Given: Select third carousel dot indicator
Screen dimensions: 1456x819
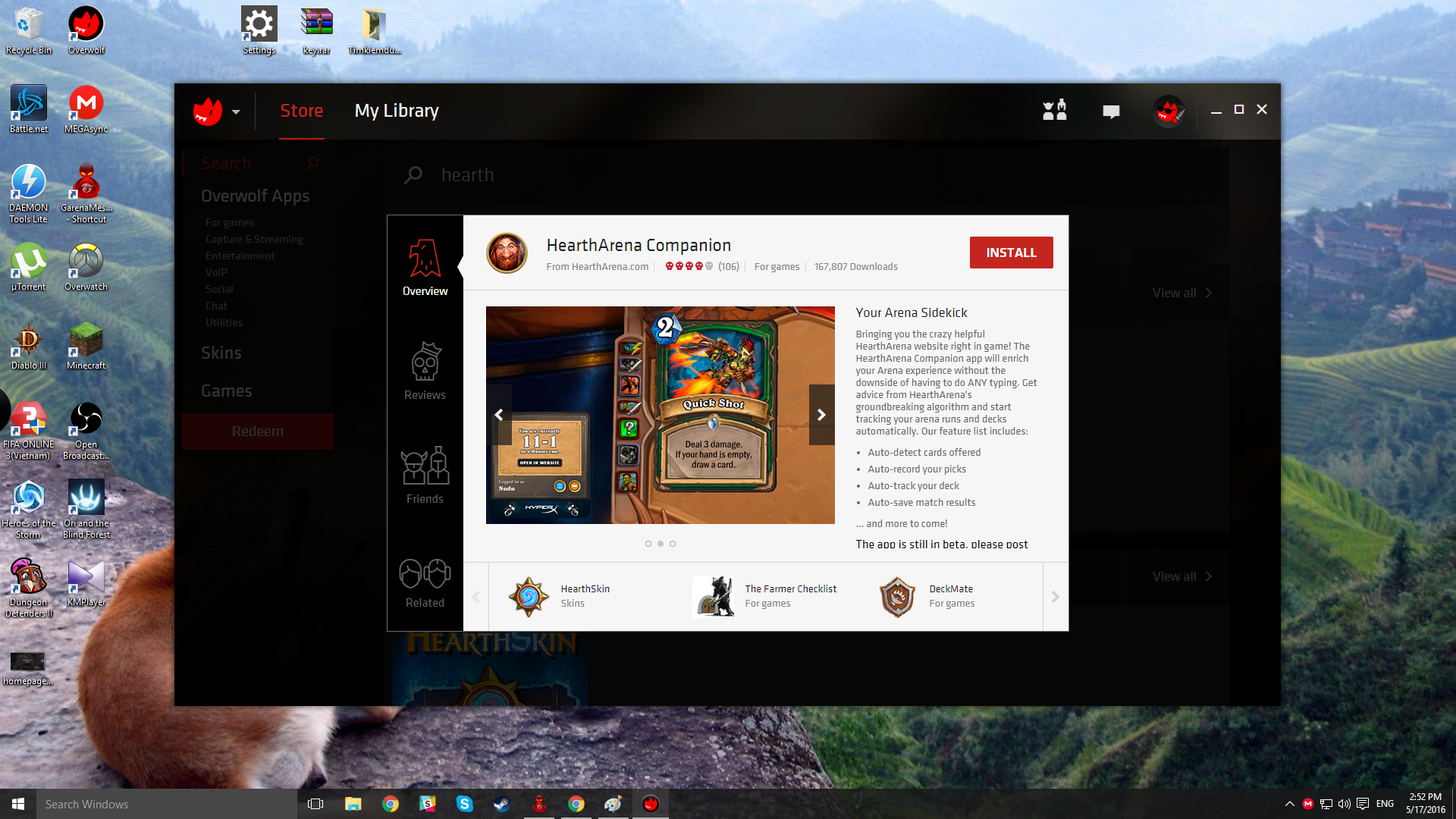Looking at the screenshot, I should [673, 544].
